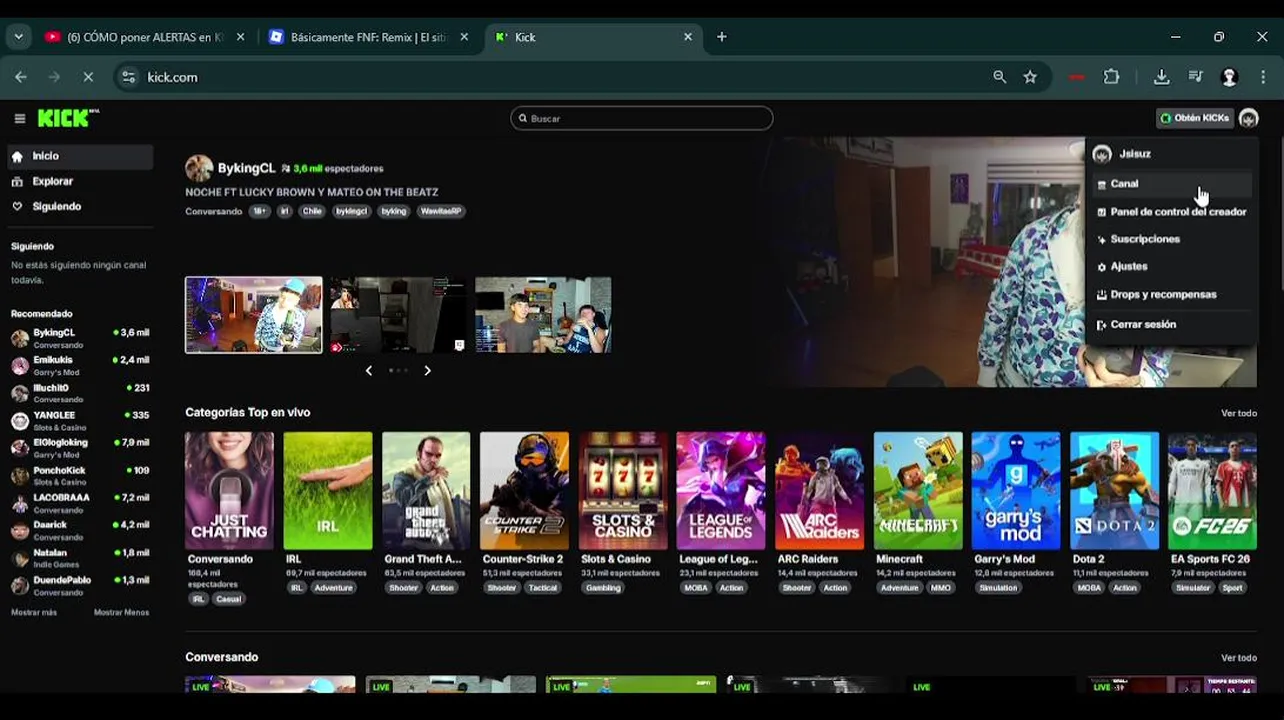Open the user avatar menu icon
Screen dimensions: 1284x720
tap(1248, 118)
